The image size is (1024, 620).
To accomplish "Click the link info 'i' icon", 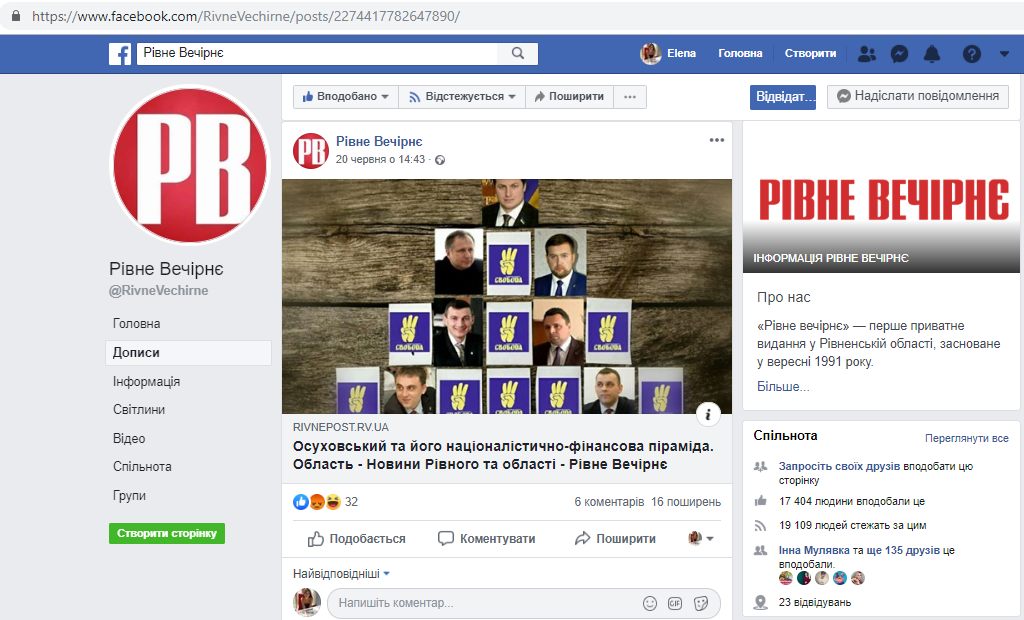I will 708,414.
